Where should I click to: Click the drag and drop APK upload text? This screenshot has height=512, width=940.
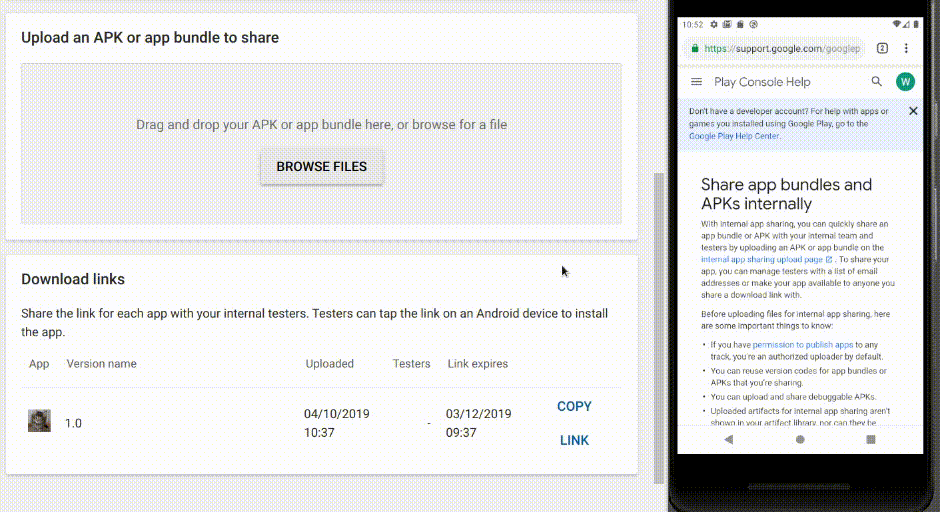pos(321,125)
